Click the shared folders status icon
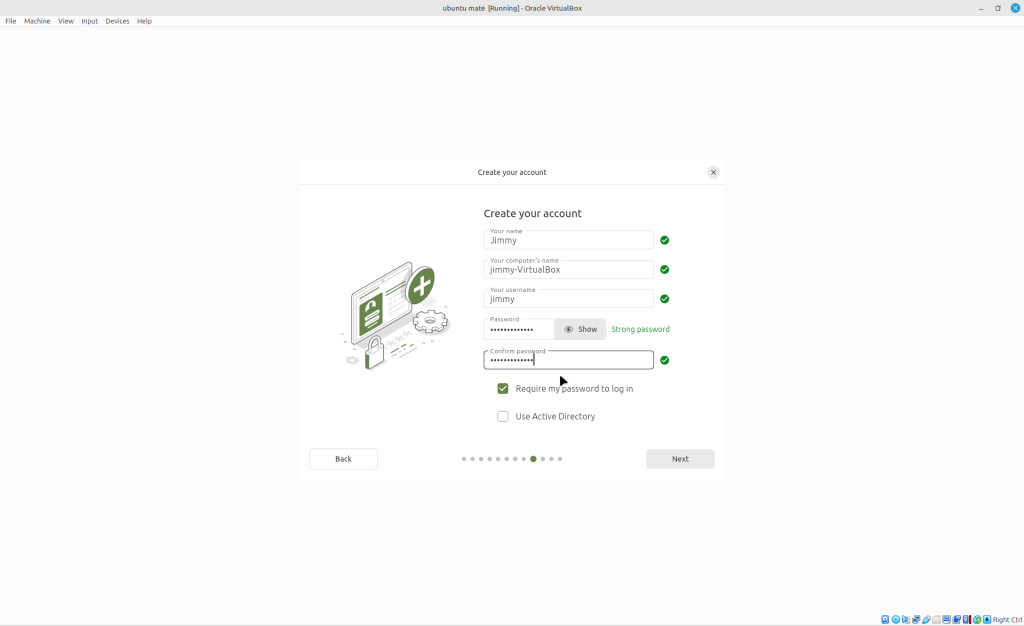This screenshot has width=1024, height=626. (x=936, y=619)
